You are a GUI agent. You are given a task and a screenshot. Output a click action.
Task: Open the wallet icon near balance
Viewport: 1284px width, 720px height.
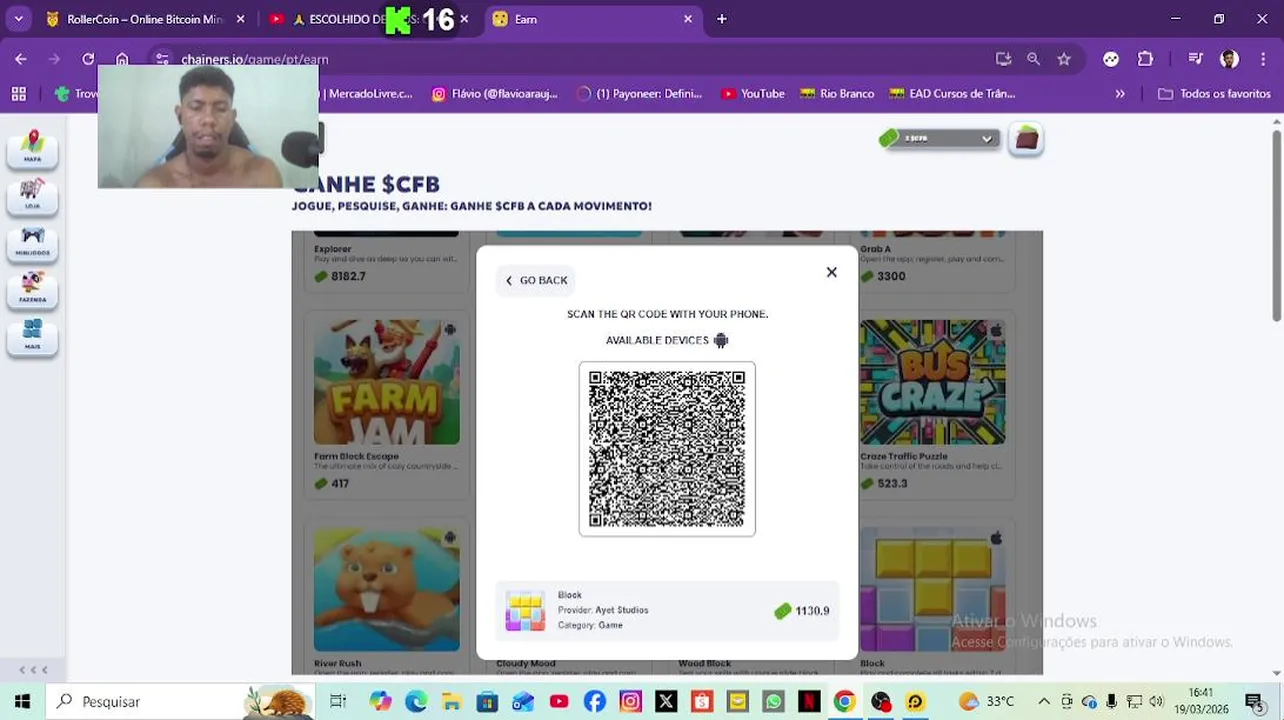point(1026,139)
